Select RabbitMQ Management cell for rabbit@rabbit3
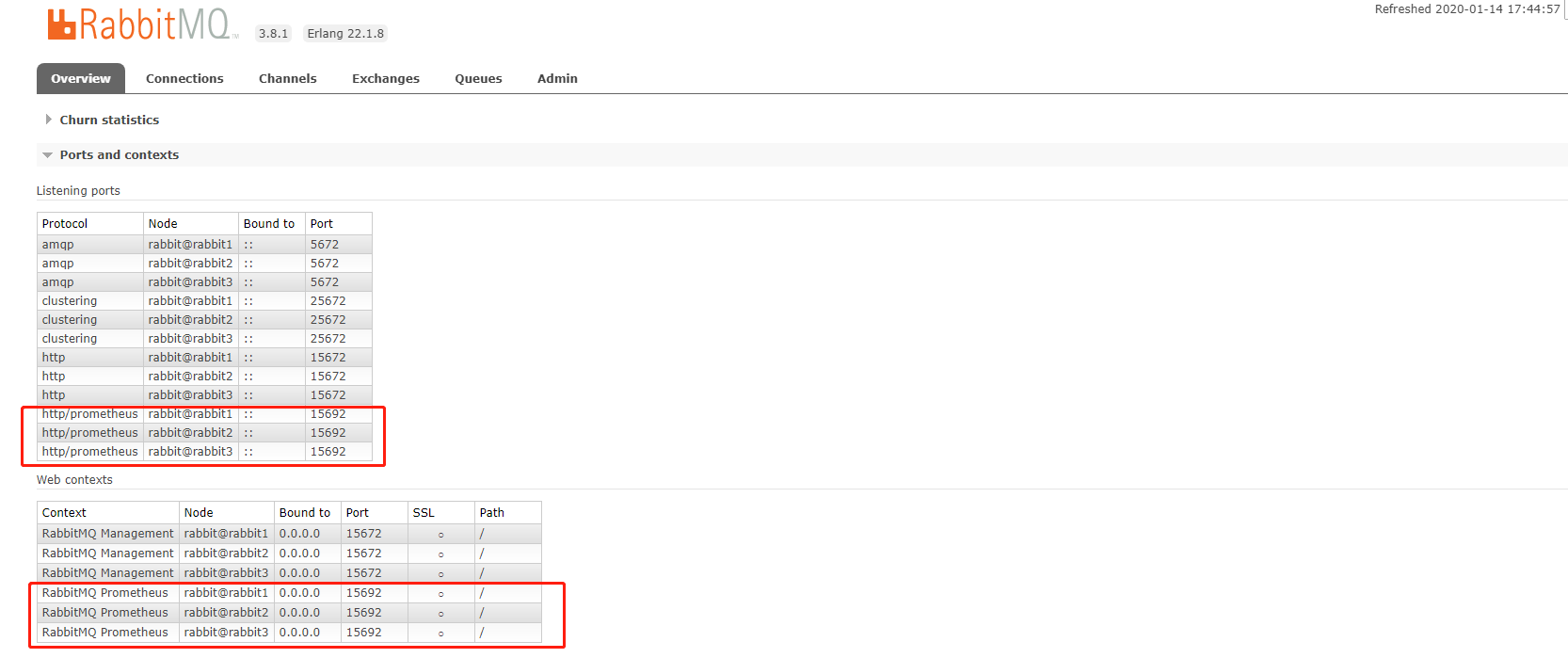 108,572
